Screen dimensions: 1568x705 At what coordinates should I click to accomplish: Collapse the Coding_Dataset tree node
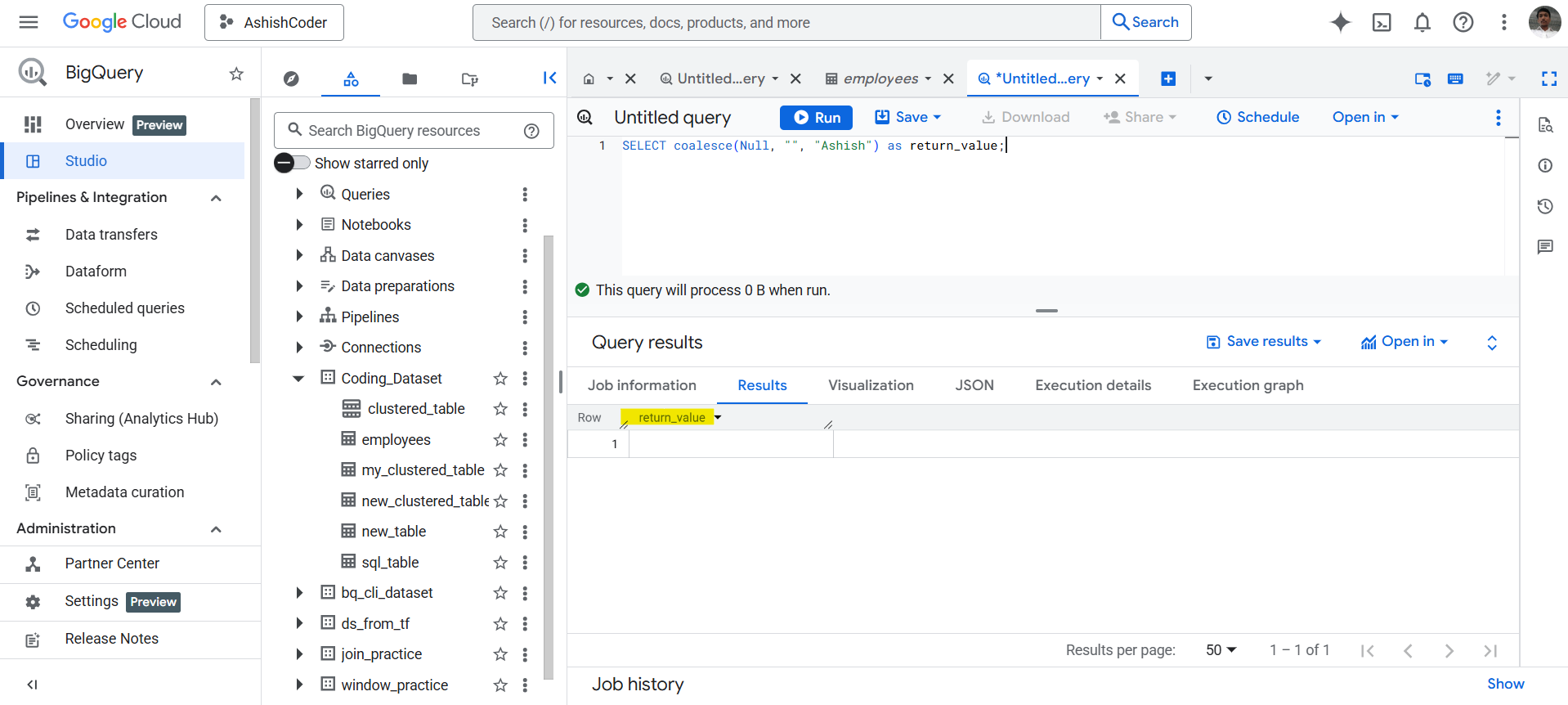tap(299, 378)
